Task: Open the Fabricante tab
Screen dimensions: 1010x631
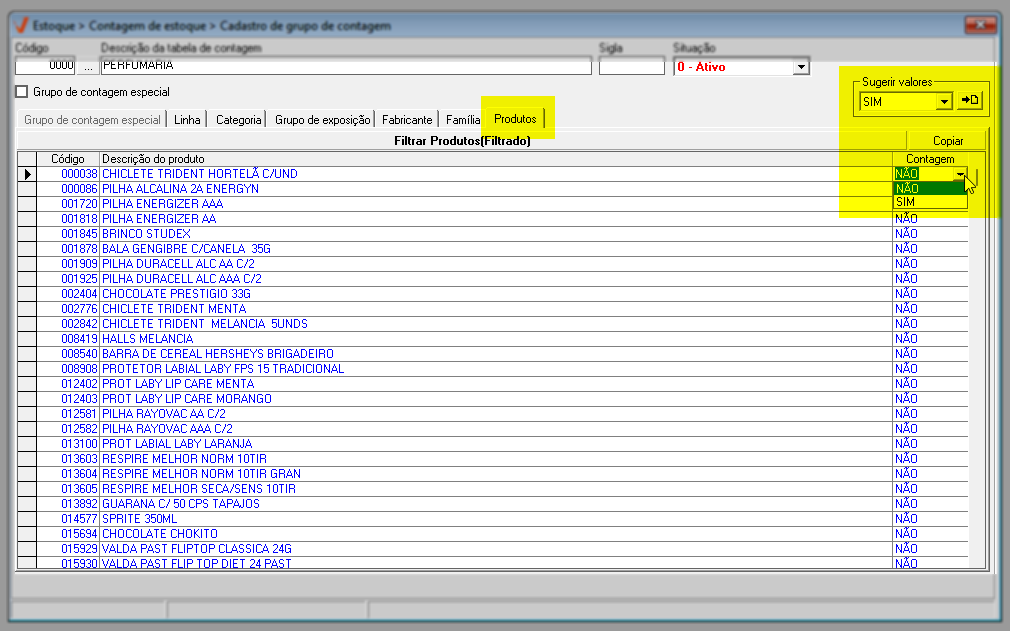Action: click(x=406, y=120)
